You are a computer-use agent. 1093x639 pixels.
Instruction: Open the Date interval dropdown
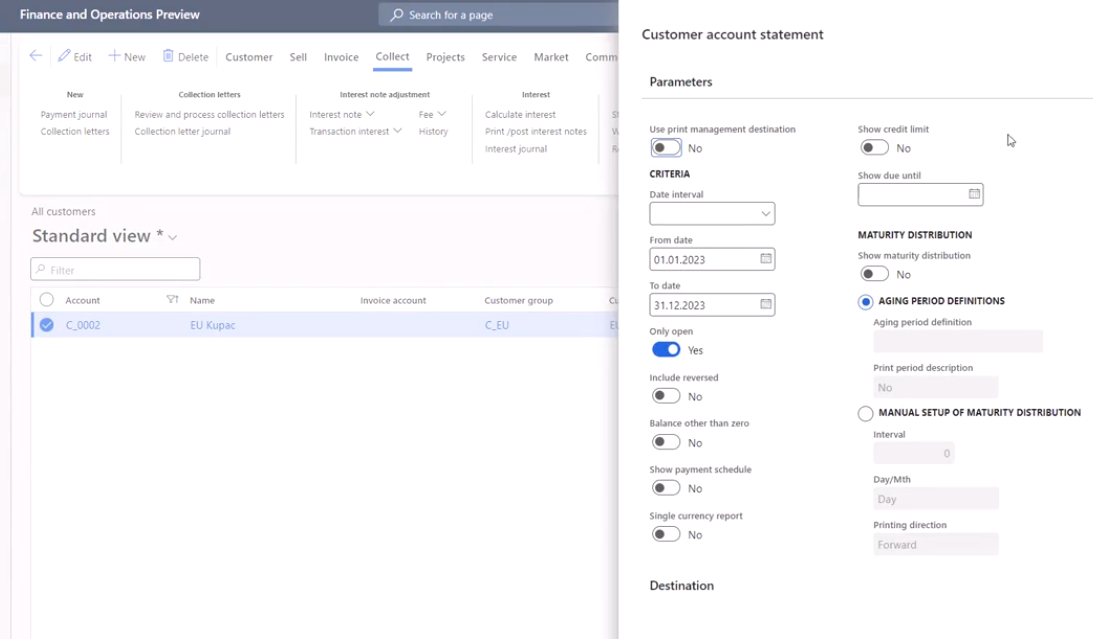coord(712,213)
